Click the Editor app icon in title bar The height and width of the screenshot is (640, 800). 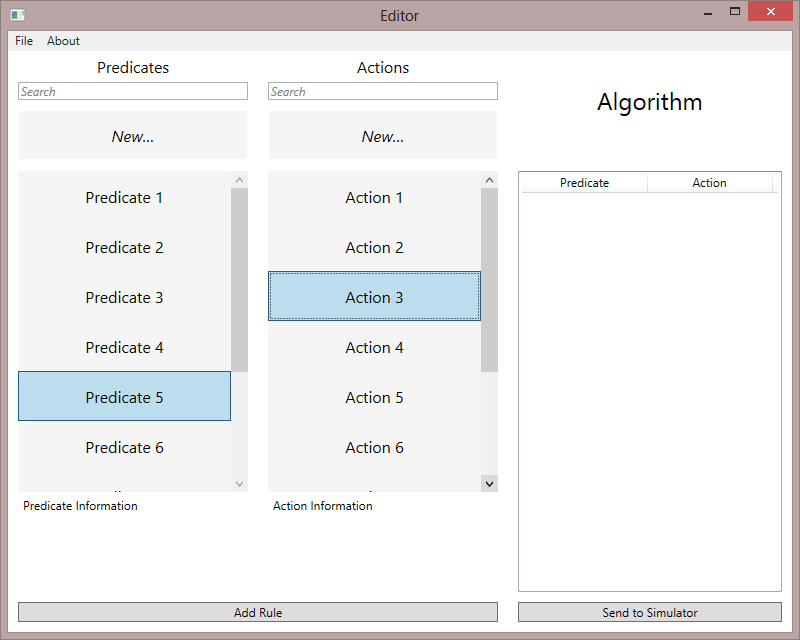[17, 15]
